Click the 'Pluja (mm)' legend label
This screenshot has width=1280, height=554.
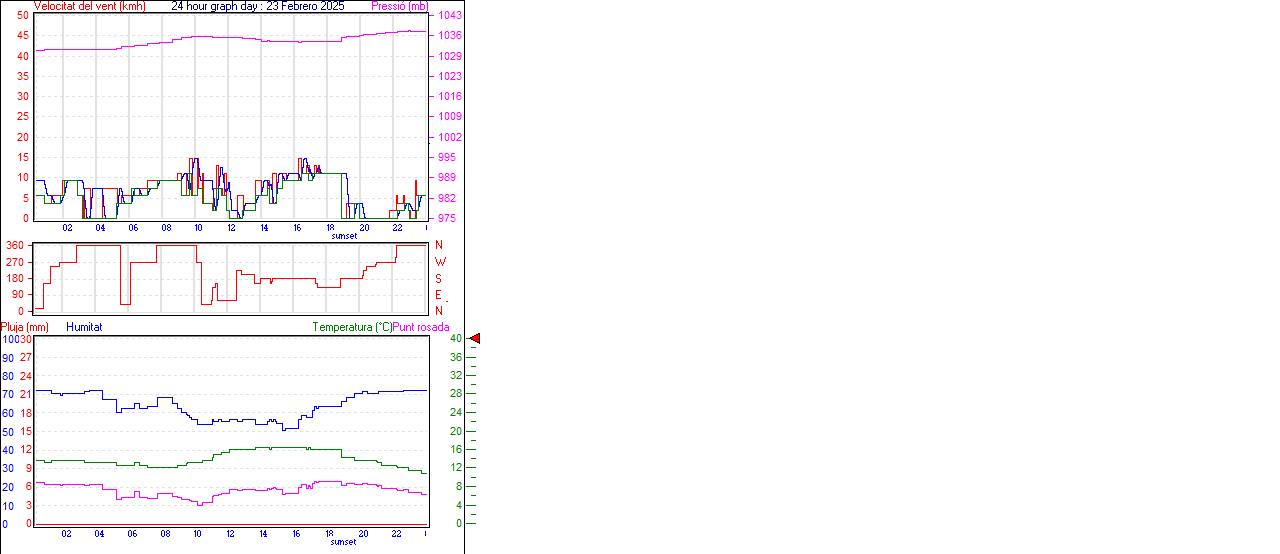[x=25, y=327]
